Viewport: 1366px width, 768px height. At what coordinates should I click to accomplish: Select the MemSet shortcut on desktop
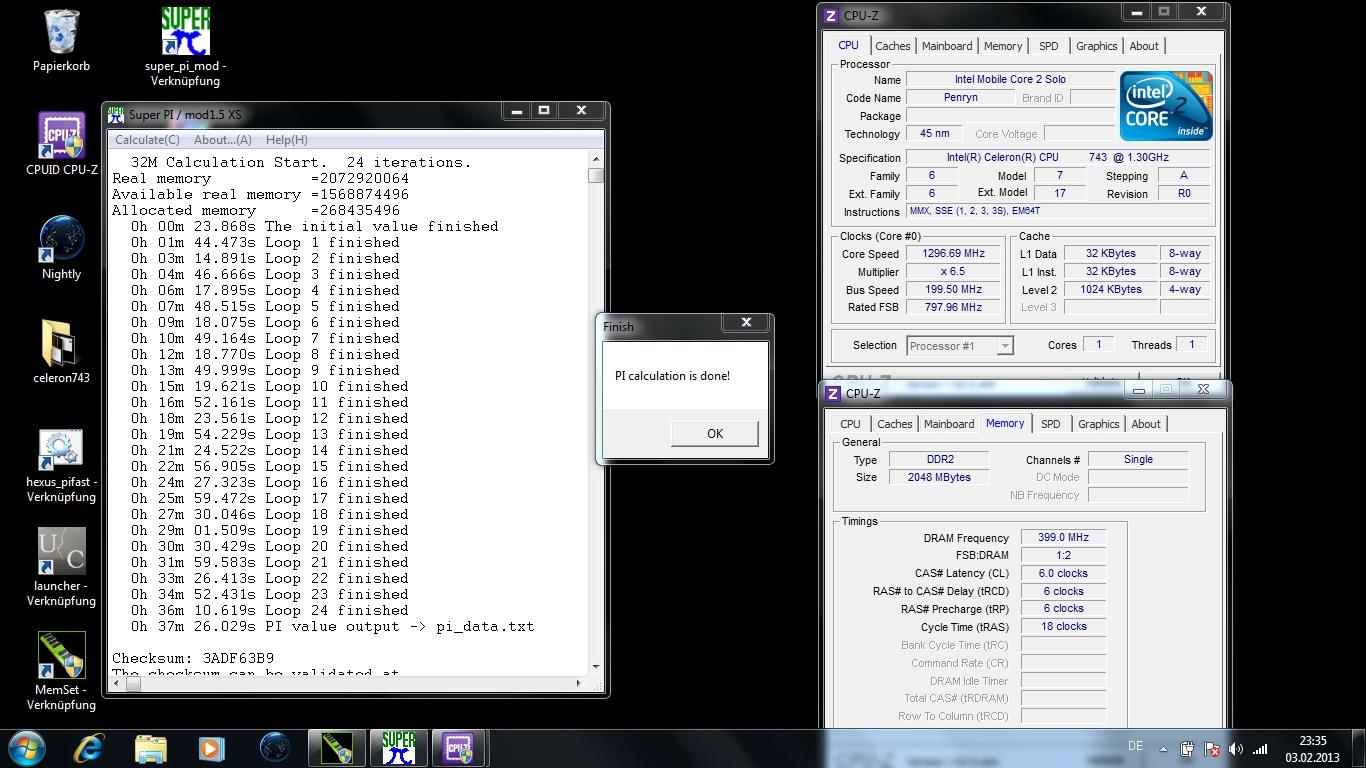point(61,656)
